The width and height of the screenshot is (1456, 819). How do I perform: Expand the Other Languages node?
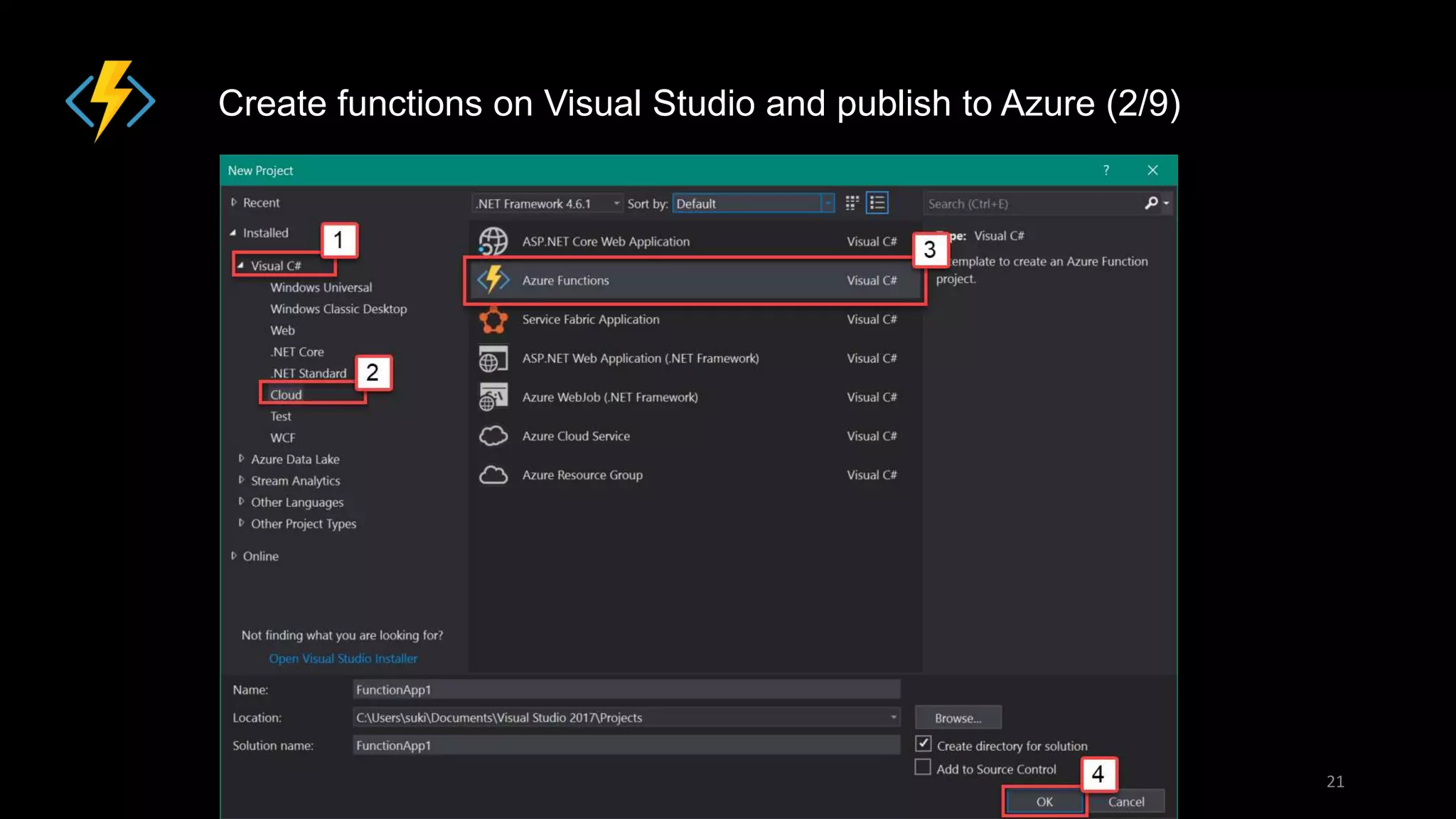point(241,501)
